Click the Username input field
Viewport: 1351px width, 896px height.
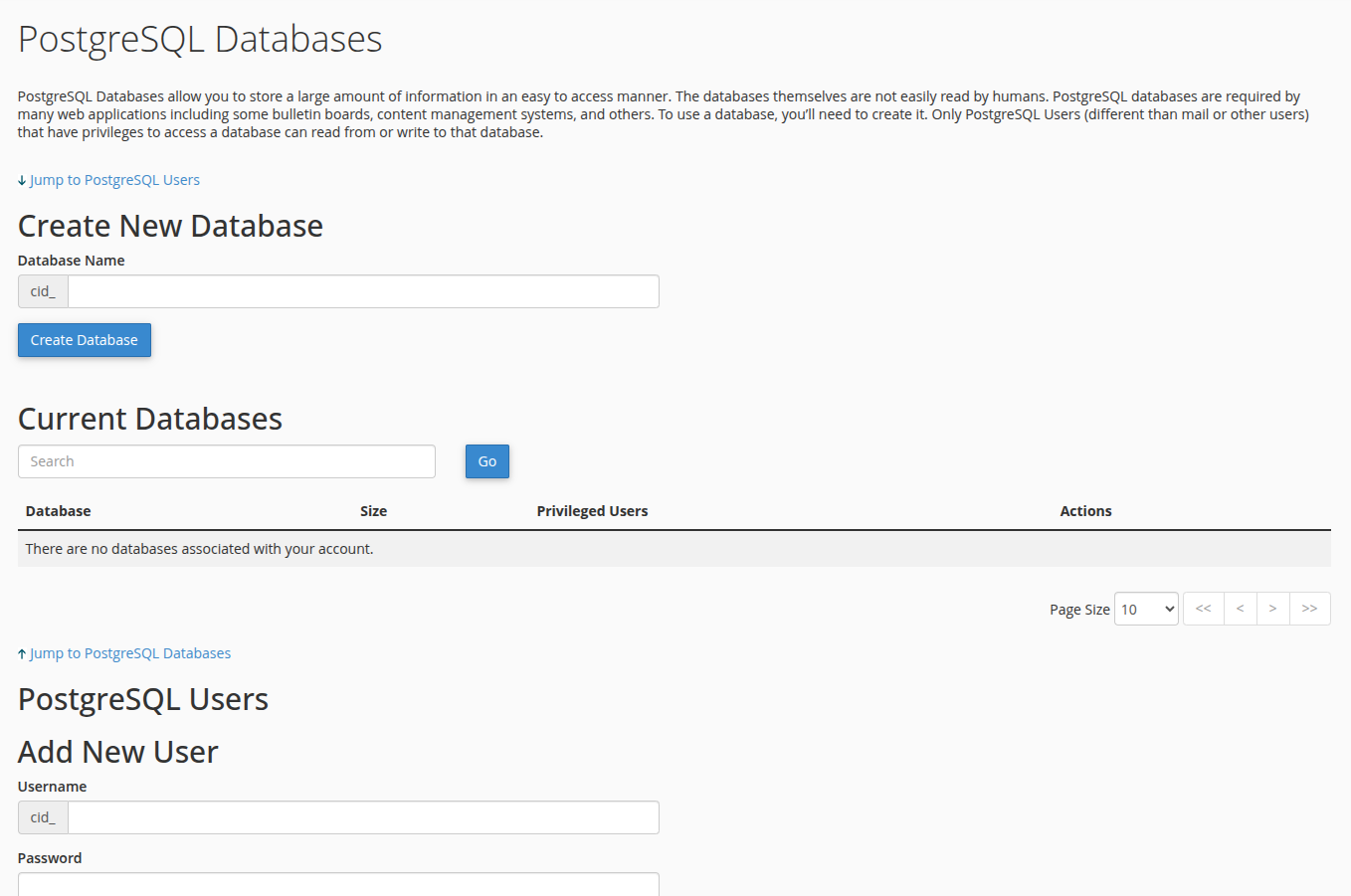click(x=363, y=817)
